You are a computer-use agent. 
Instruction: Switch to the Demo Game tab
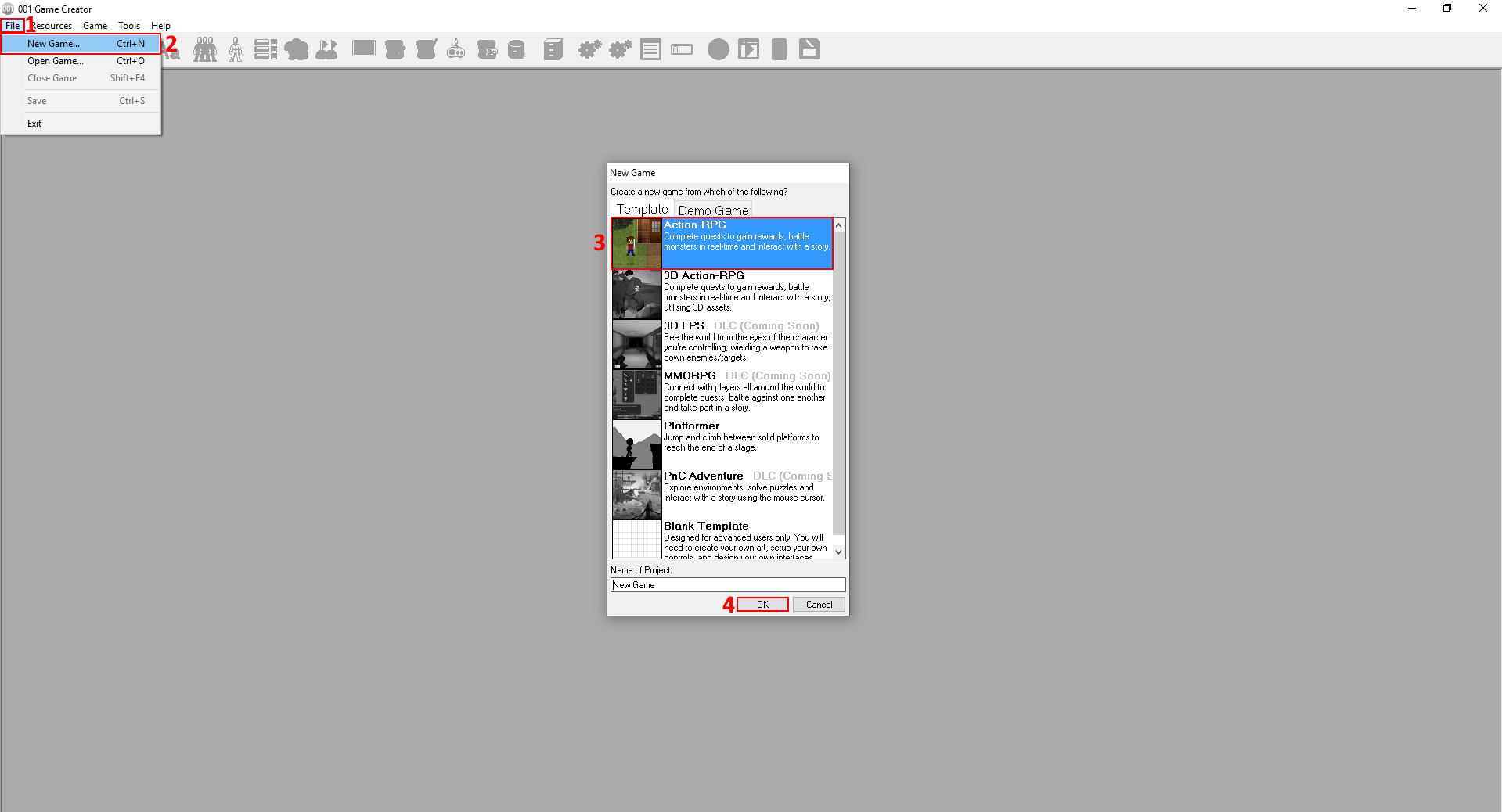point(713,210)
